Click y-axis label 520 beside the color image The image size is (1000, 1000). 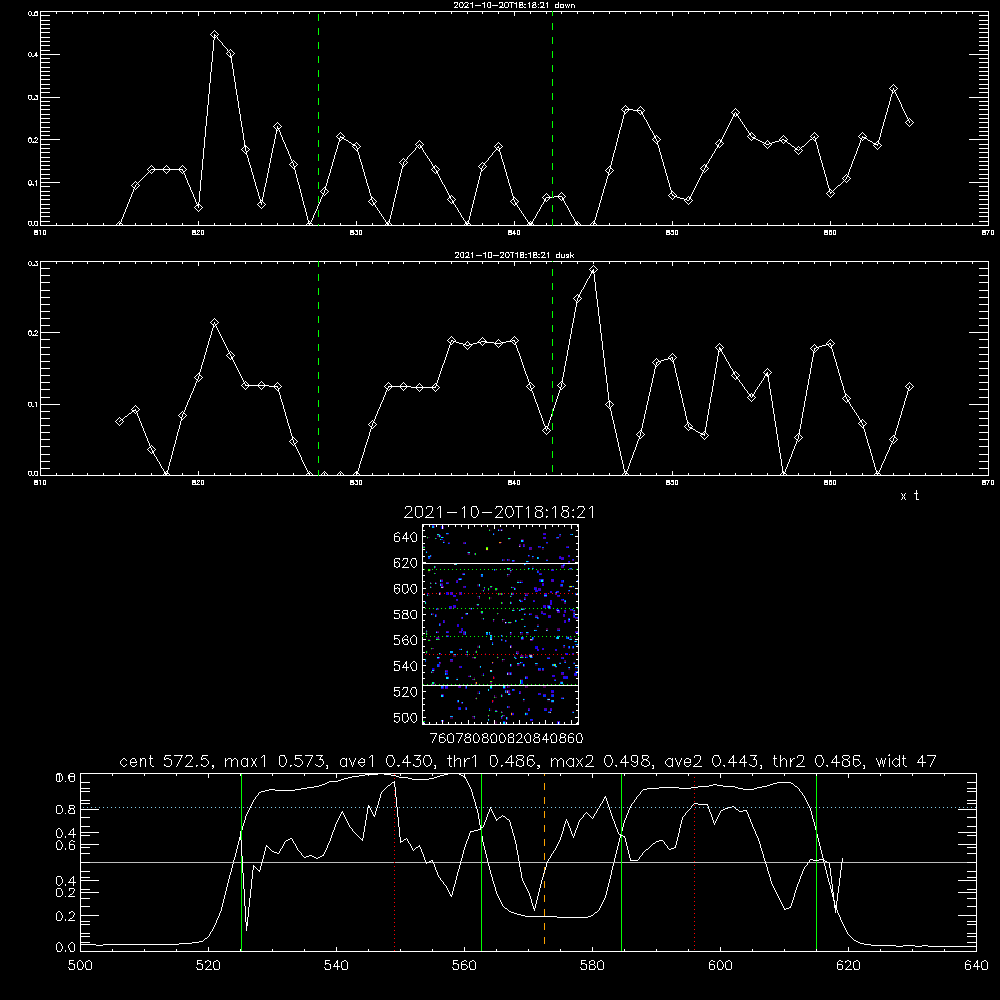(x=406, y=692)
